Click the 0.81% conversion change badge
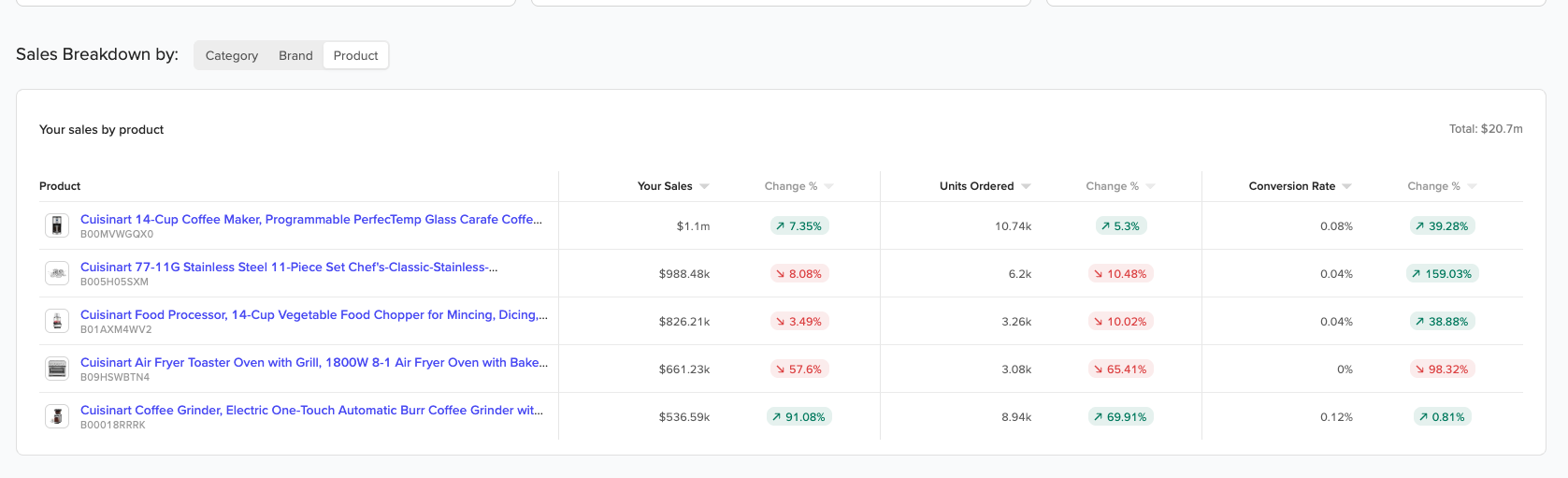The width and height of the screenshot is (1568, 478). 1442,417
